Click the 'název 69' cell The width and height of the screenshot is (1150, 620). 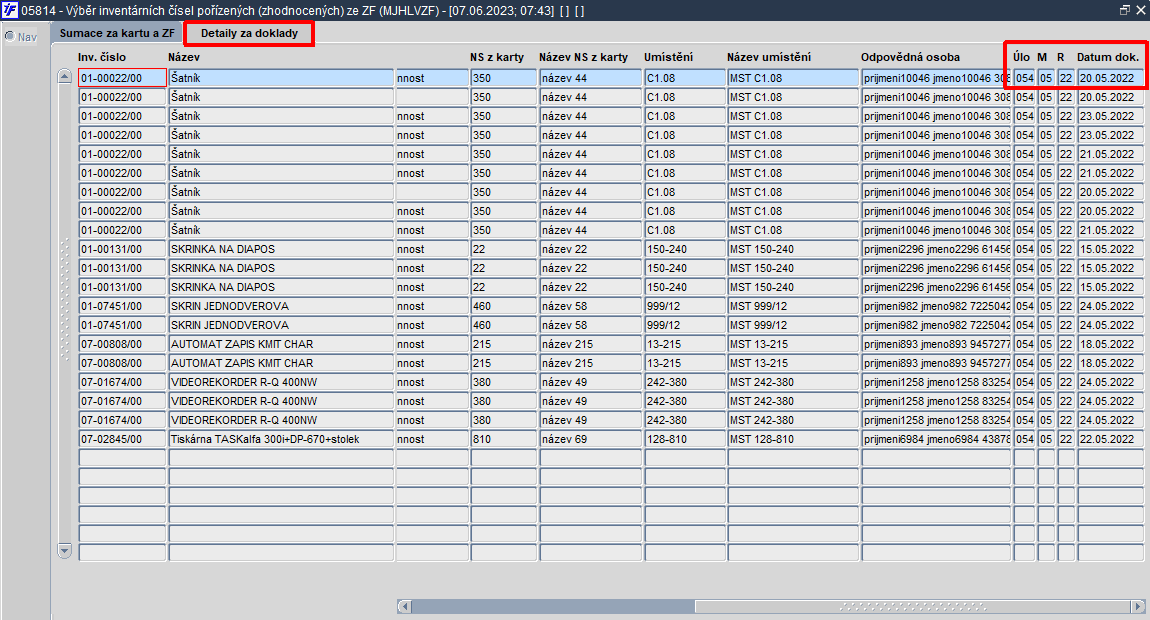coord(590,439)
